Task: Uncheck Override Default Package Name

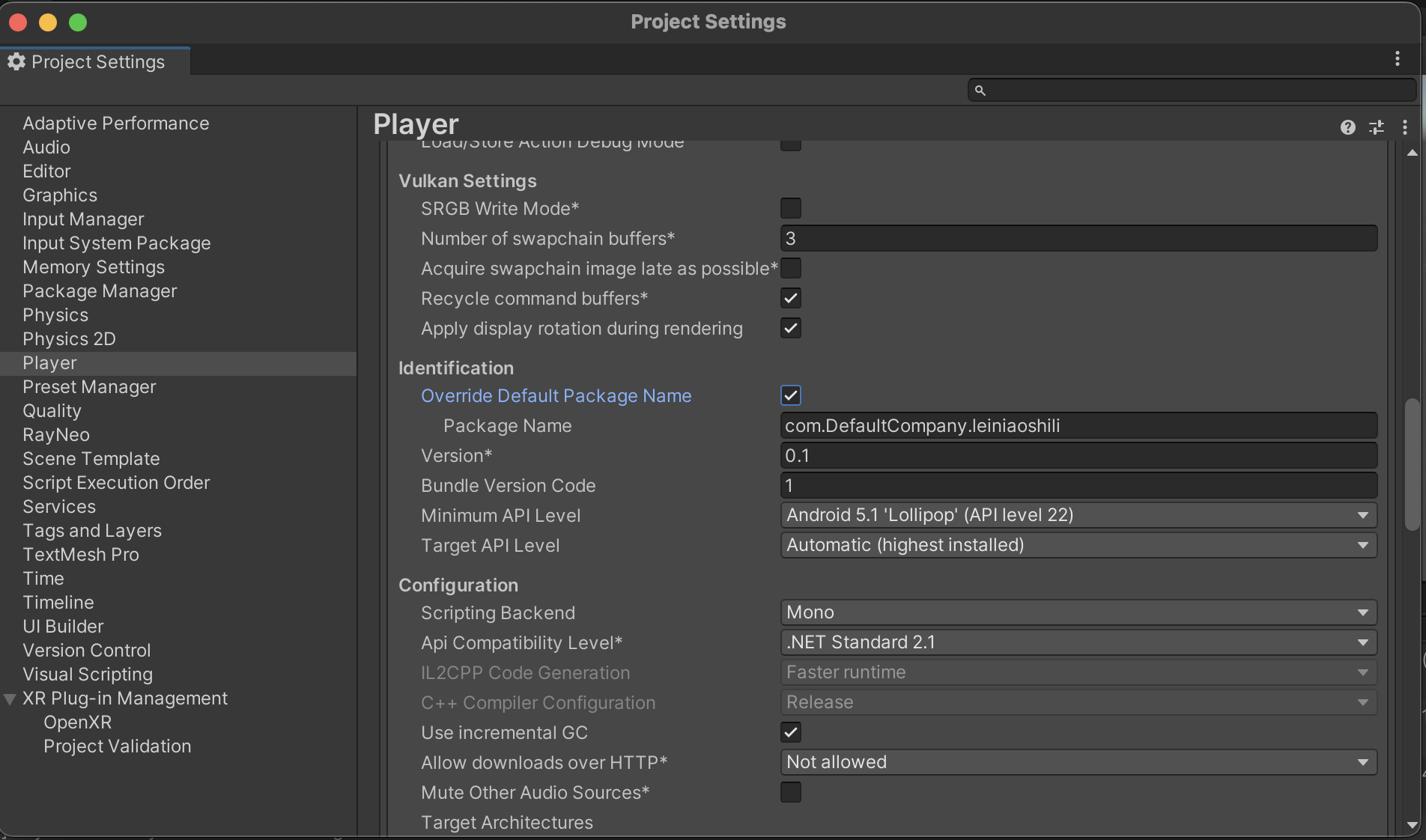Action: (x=791, y=395)
